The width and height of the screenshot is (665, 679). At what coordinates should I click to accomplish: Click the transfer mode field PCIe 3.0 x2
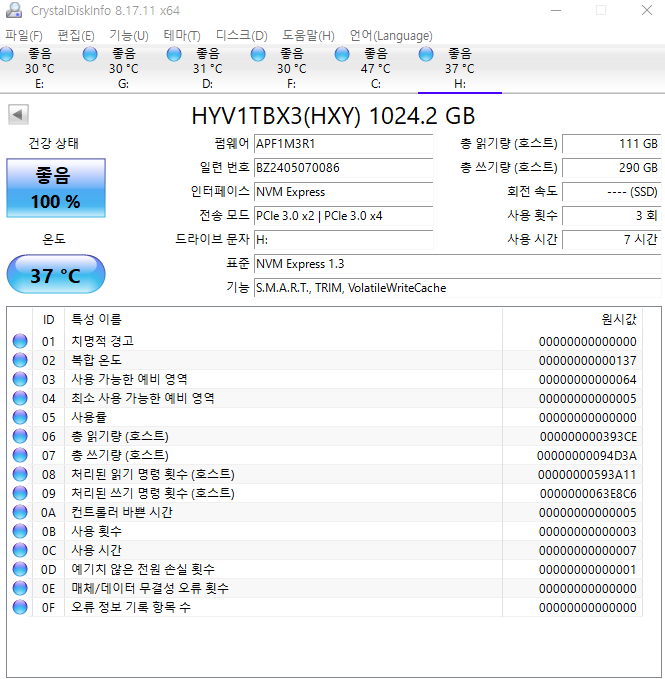[343, 216]
